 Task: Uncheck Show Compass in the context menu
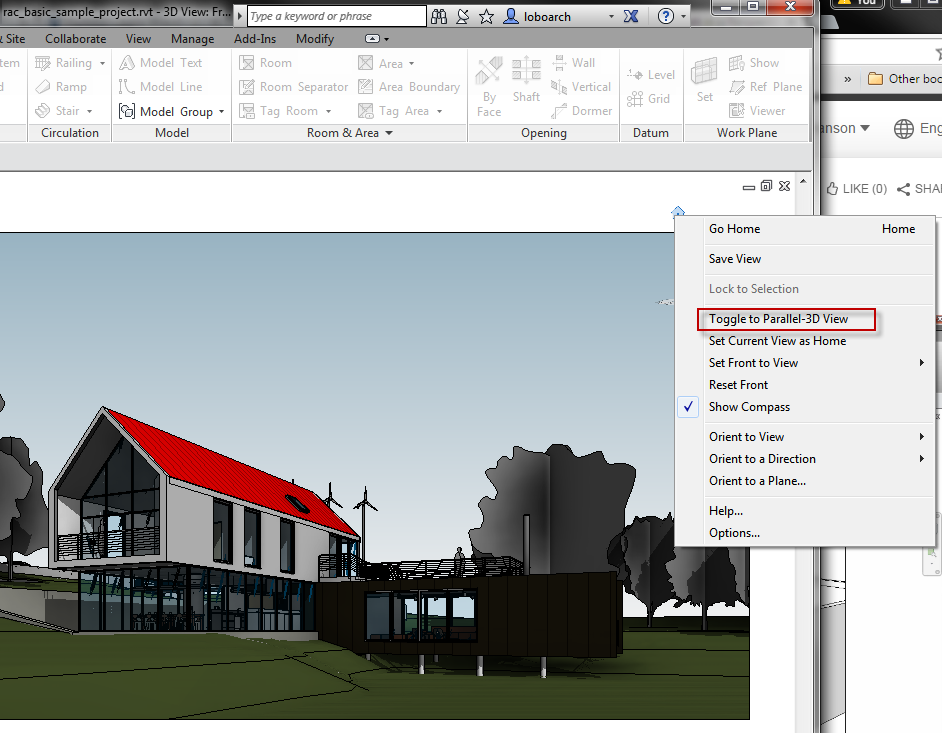pyautogui.click(x=749, y=407)
